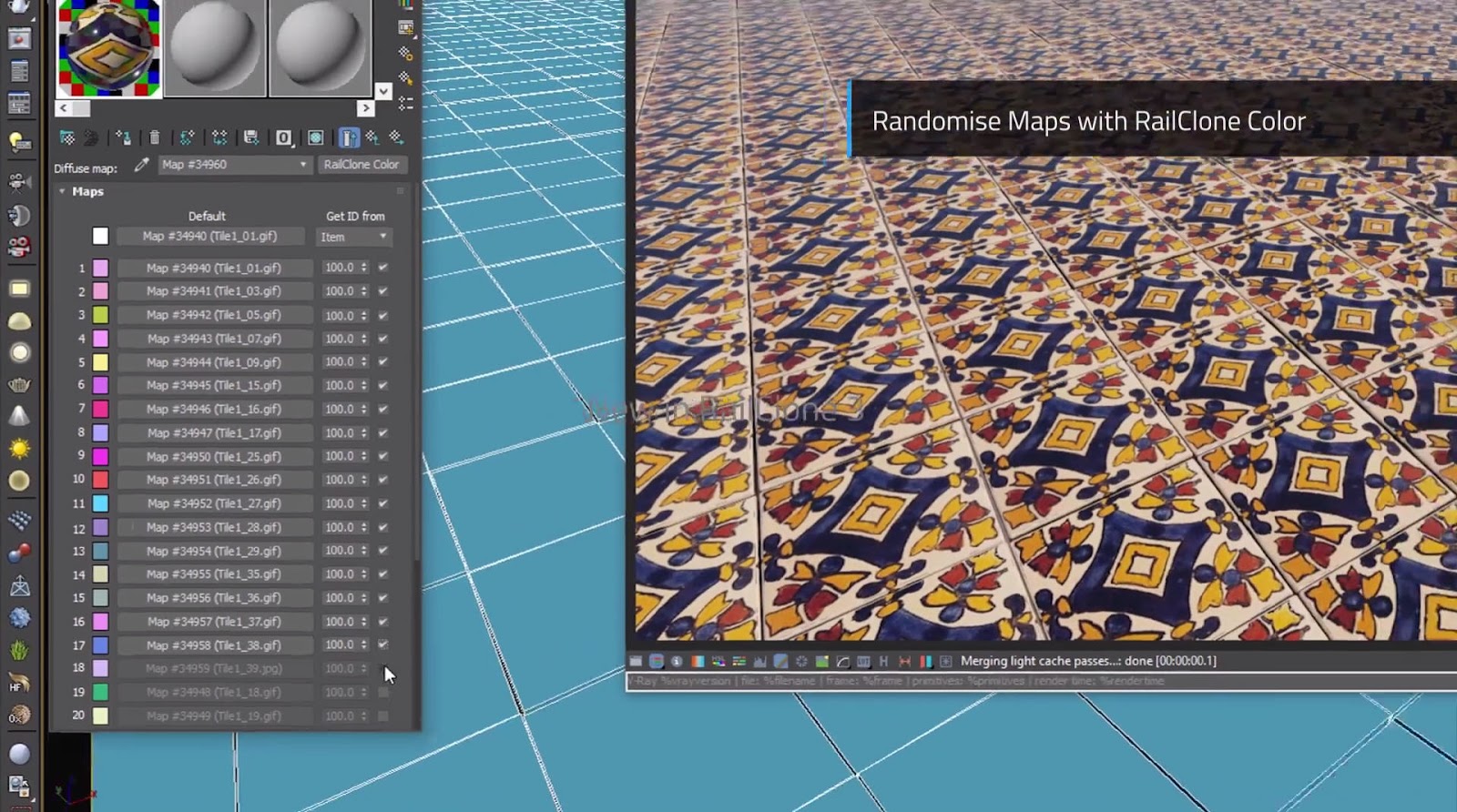The width and height of the screenshot is (1457, 812).
Task: Click the Go to Parent icon
Action: (372, 137)
